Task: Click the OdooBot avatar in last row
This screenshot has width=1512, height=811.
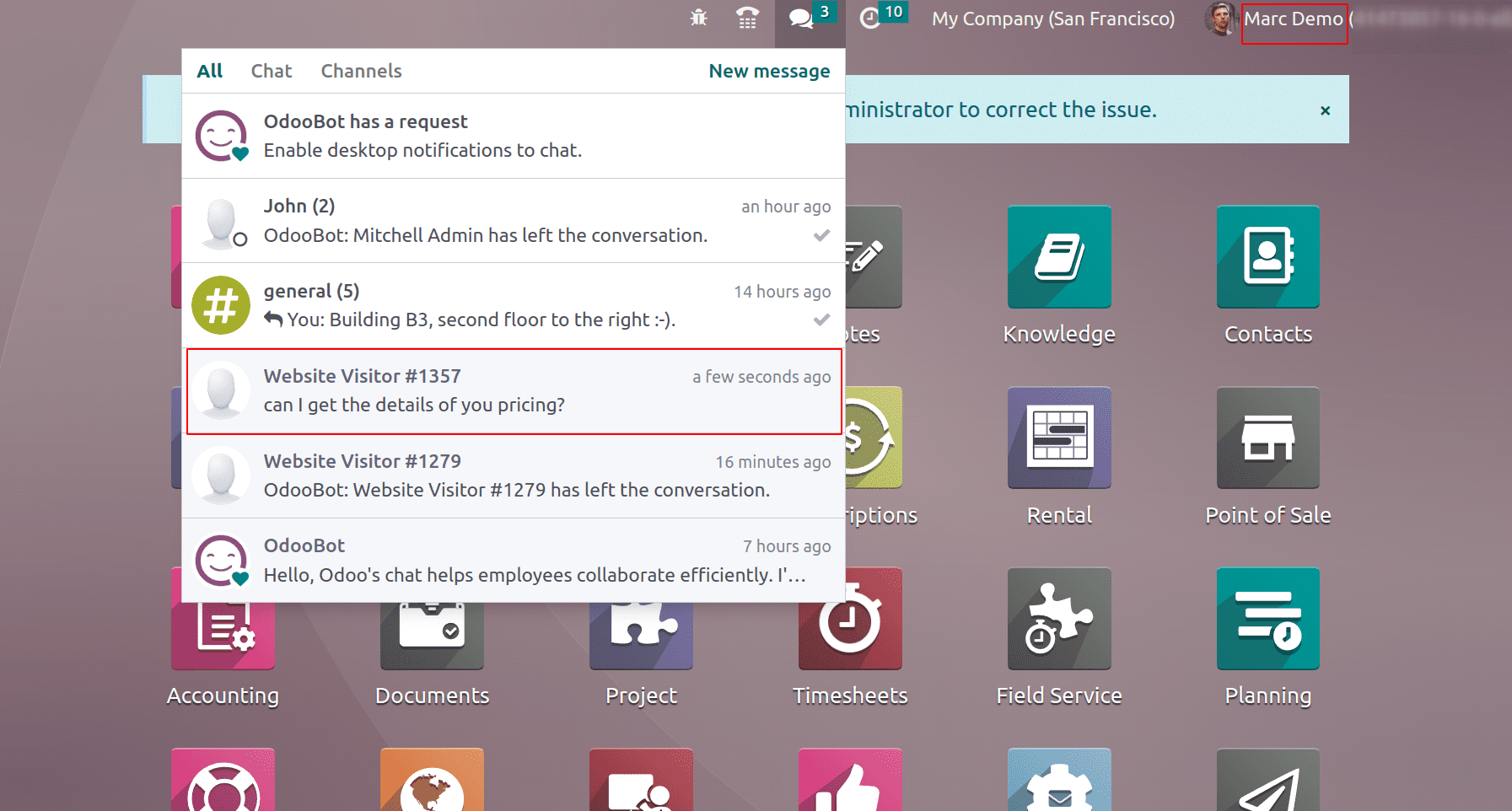Action: [x=221, y=560]
